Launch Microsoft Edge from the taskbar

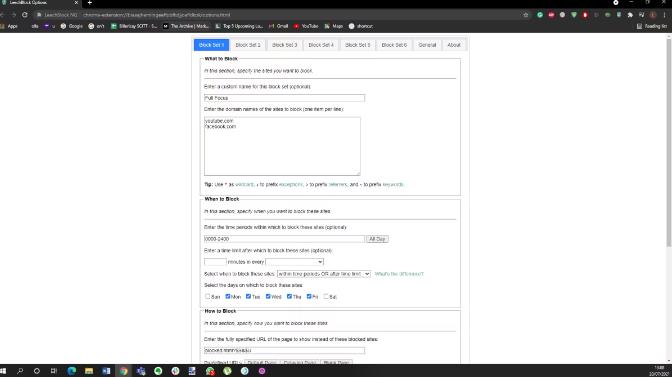point(72,371)
